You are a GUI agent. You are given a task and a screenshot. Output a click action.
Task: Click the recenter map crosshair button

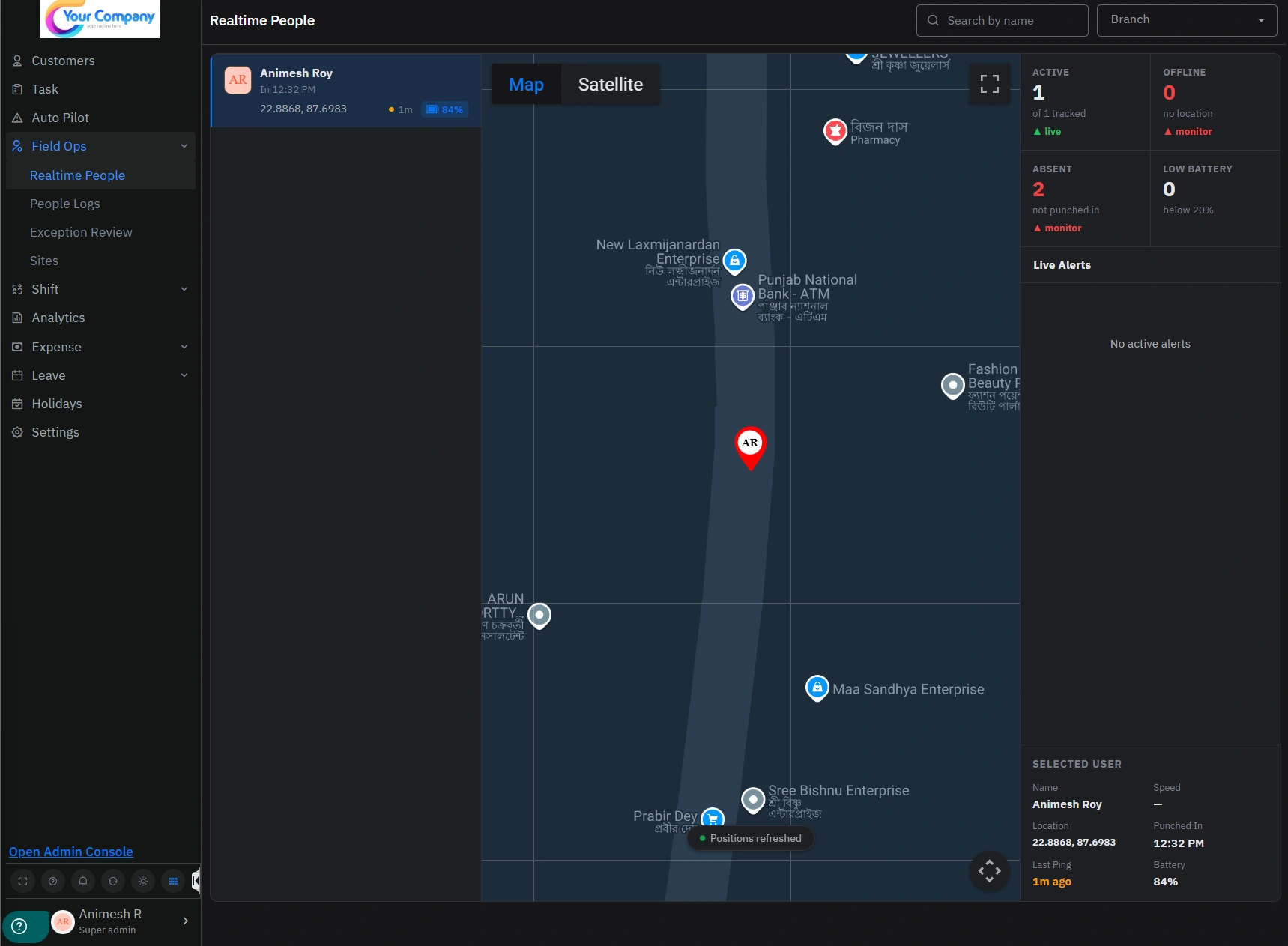click(989, 870)
